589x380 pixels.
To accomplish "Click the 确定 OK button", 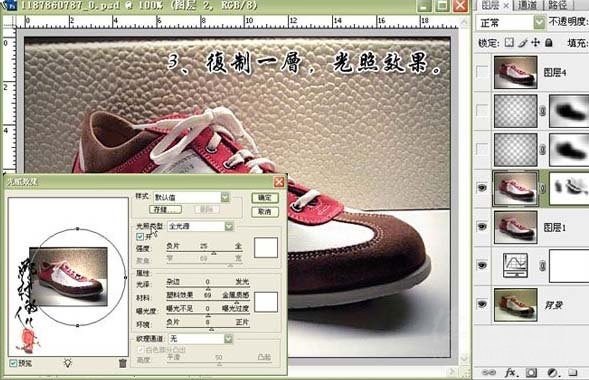I will [x=265, y=198].
